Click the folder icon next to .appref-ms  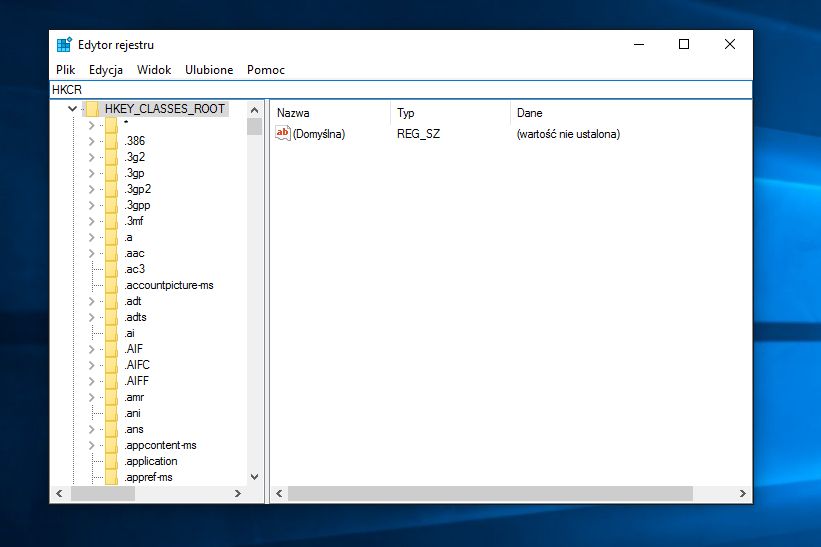pos(111,477)
